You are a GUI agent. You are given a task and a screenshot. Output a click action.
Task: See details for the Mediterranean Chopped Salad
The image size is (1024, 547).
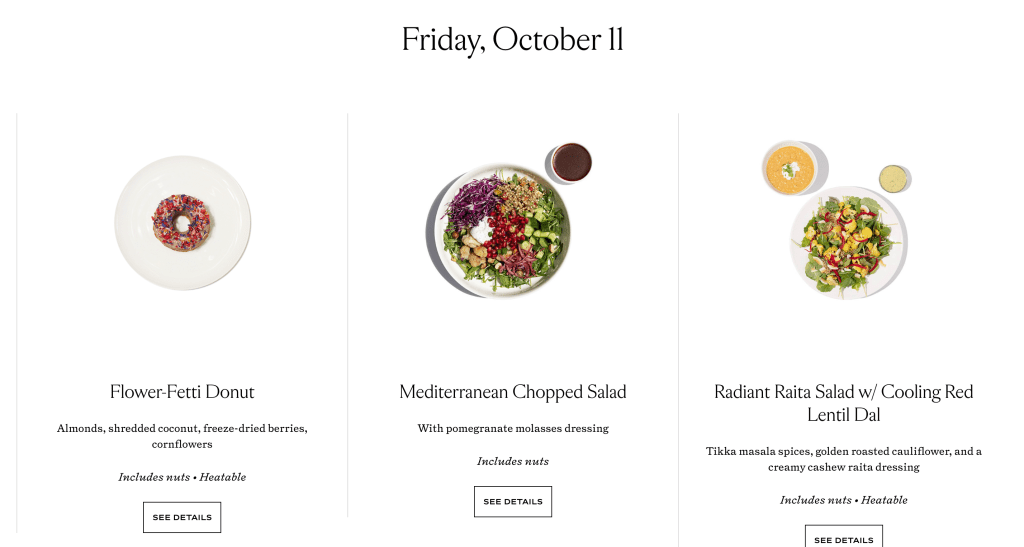[513, 501]
